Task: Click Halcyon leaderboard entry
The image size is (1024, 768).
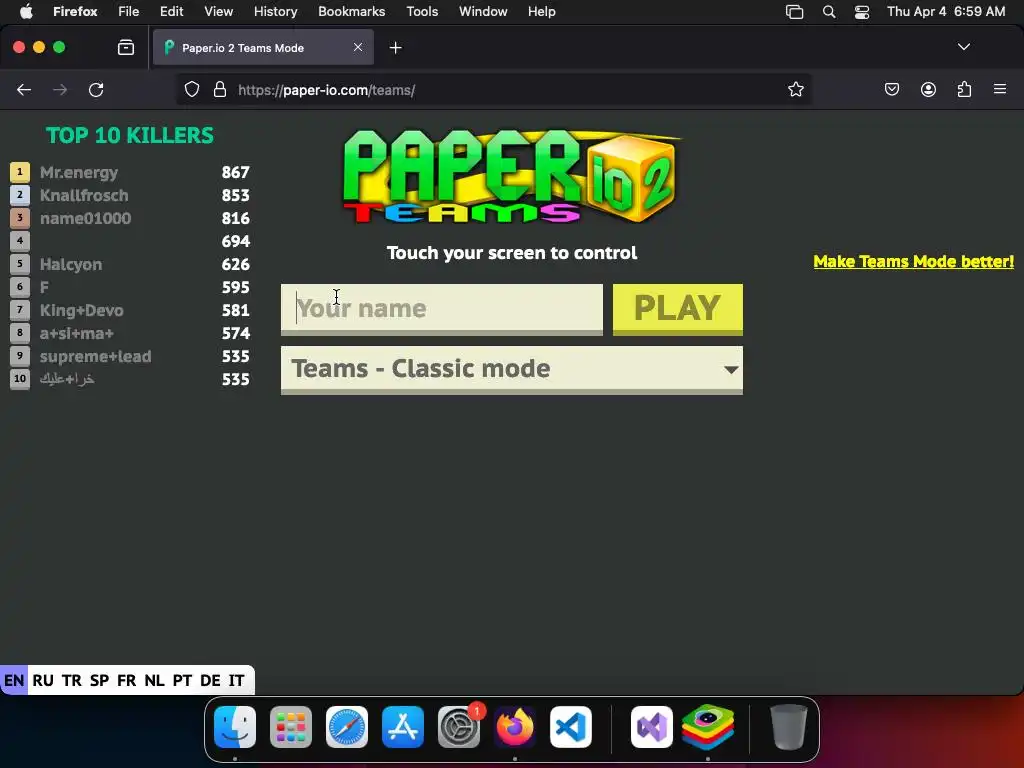Action: [x=71, y=264]
